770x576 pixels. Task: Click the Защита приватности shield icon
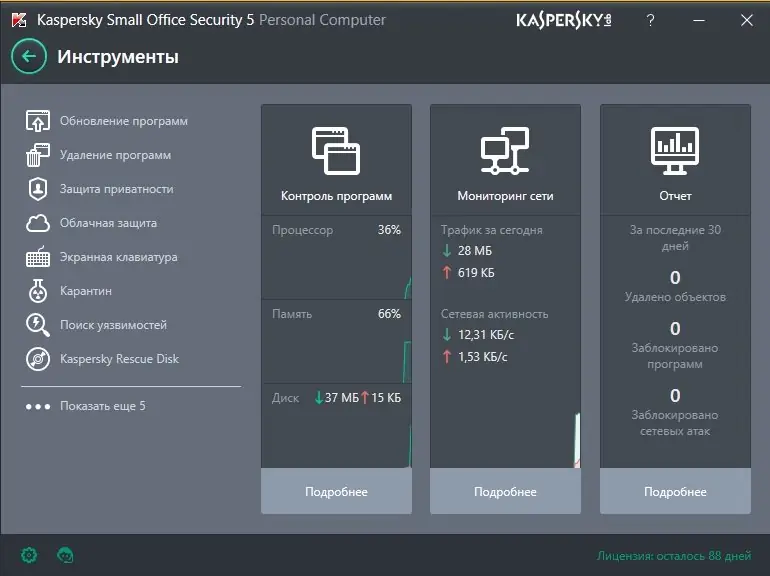click(38, 189)
